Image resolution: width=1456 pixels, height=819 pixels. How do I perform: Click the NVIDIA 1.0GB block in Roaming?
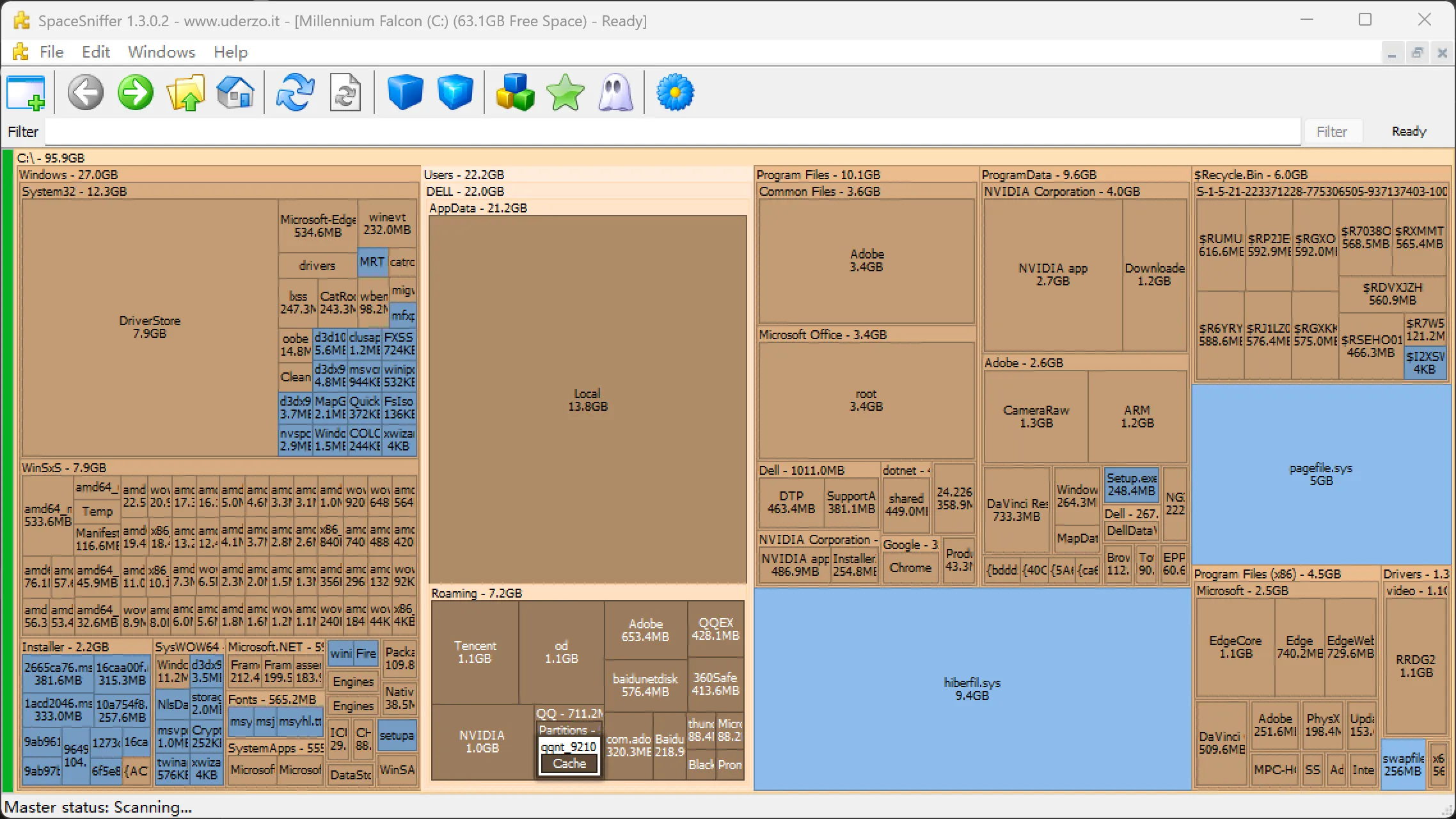pos(482,742)
